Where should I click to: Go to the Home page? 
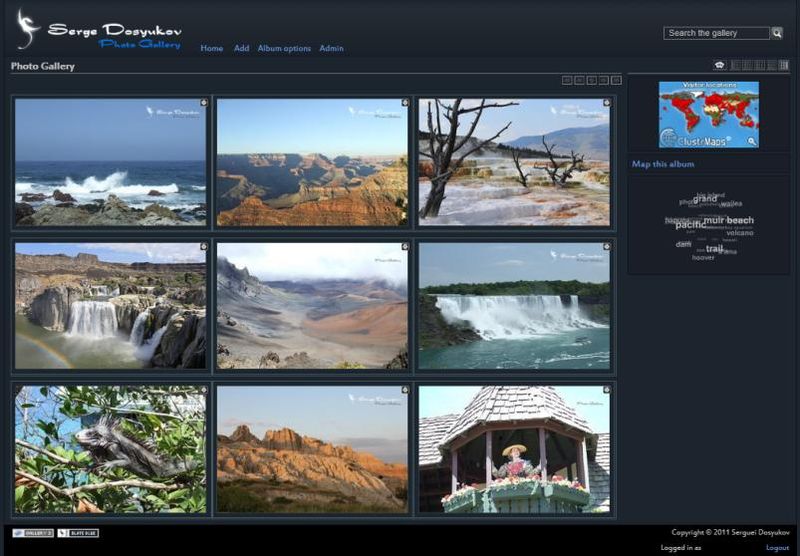point(211,48)
